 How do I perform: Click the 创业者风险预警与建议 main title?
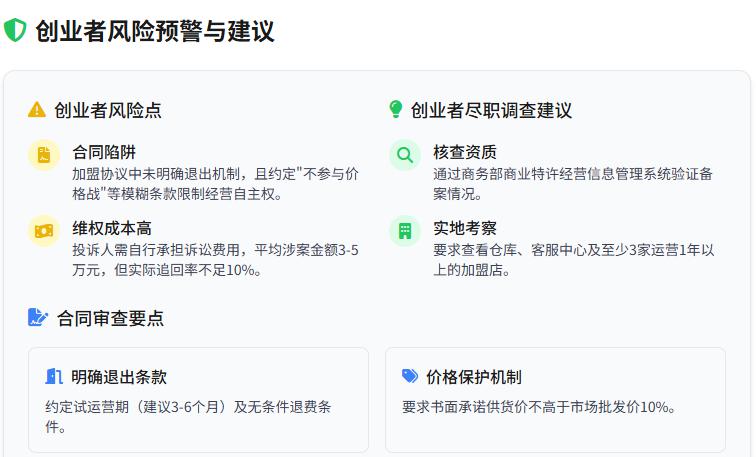pos(155,31)
